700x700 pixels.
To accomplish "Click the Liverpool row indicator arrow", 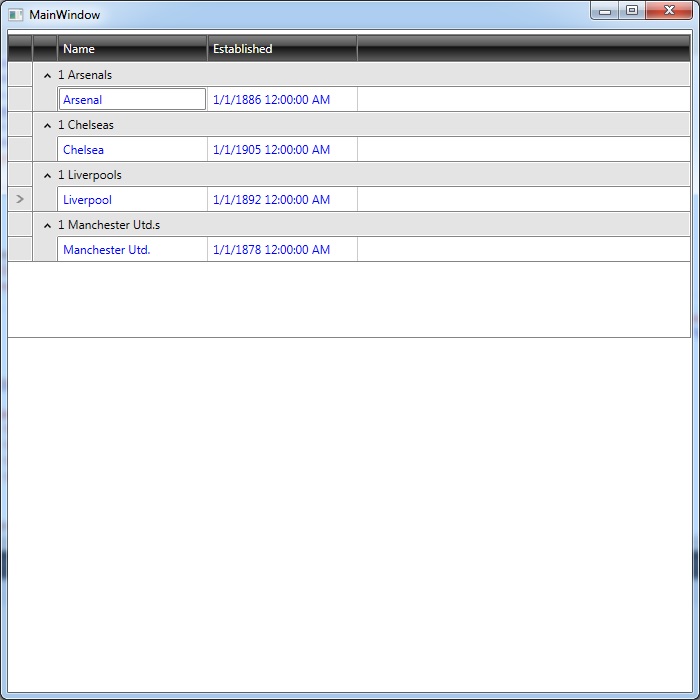I will [x=20, y=199].
